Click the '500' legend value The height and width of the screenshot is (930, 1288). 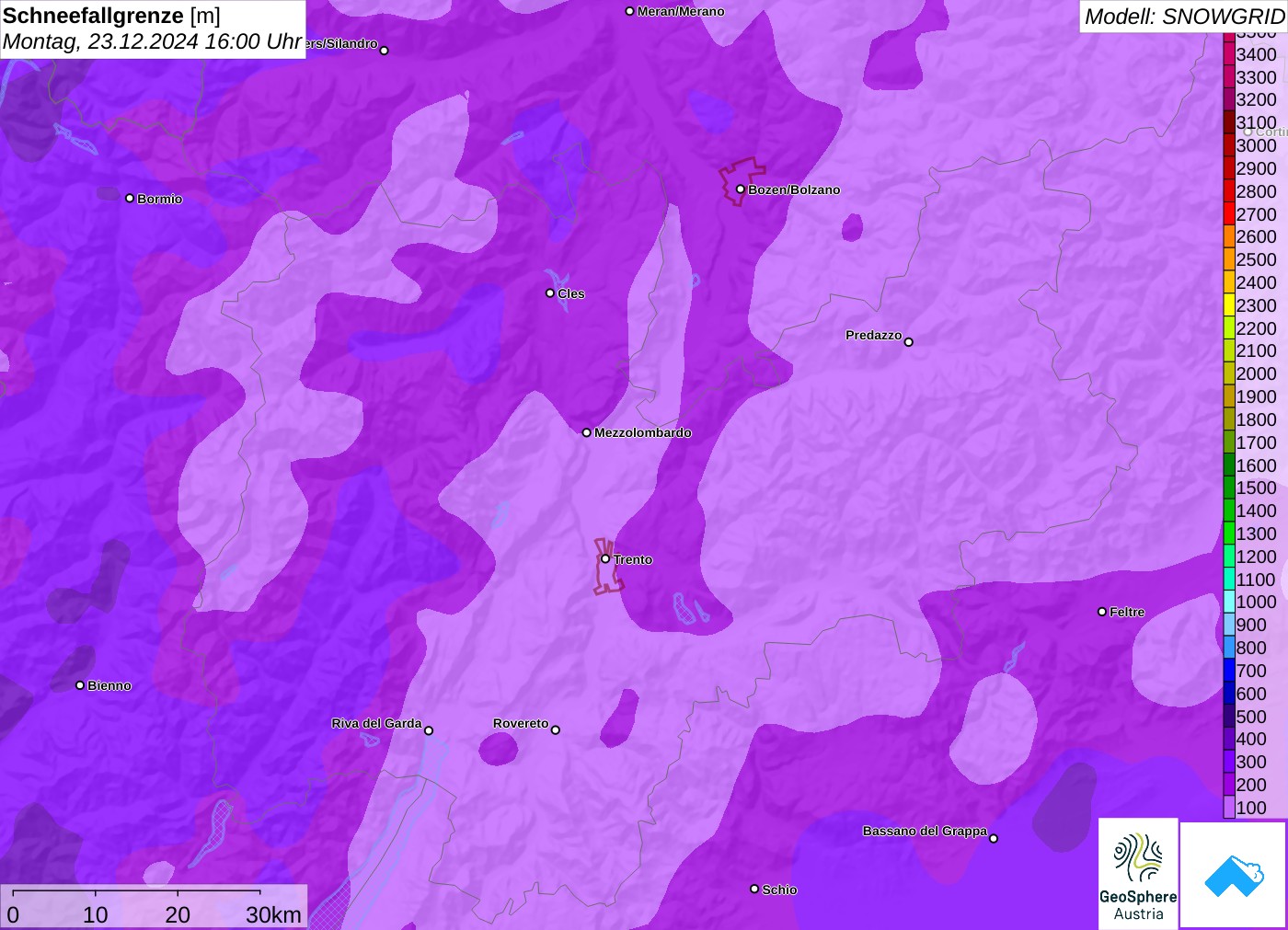click(1251, 717)
